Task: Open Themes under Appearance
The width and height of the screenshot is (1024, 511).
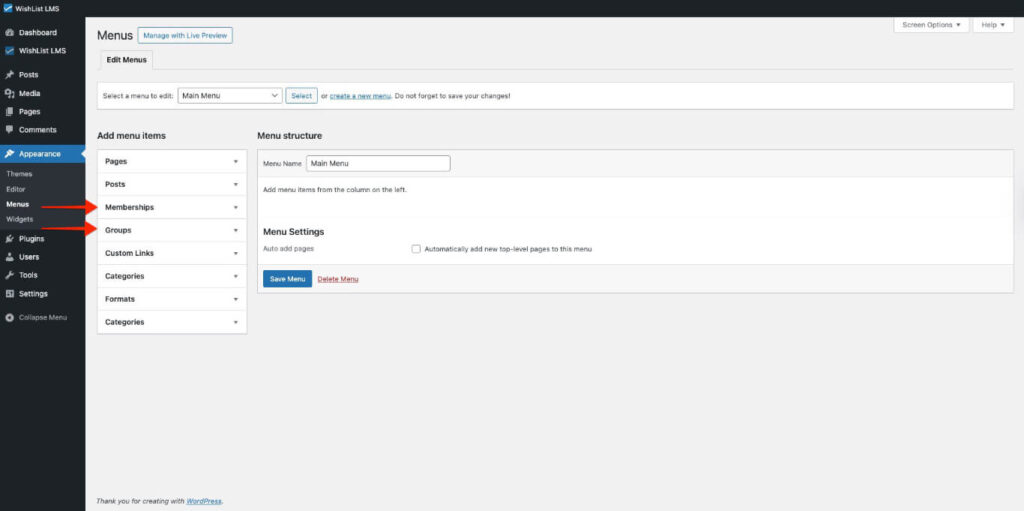Action: (19, 174)
